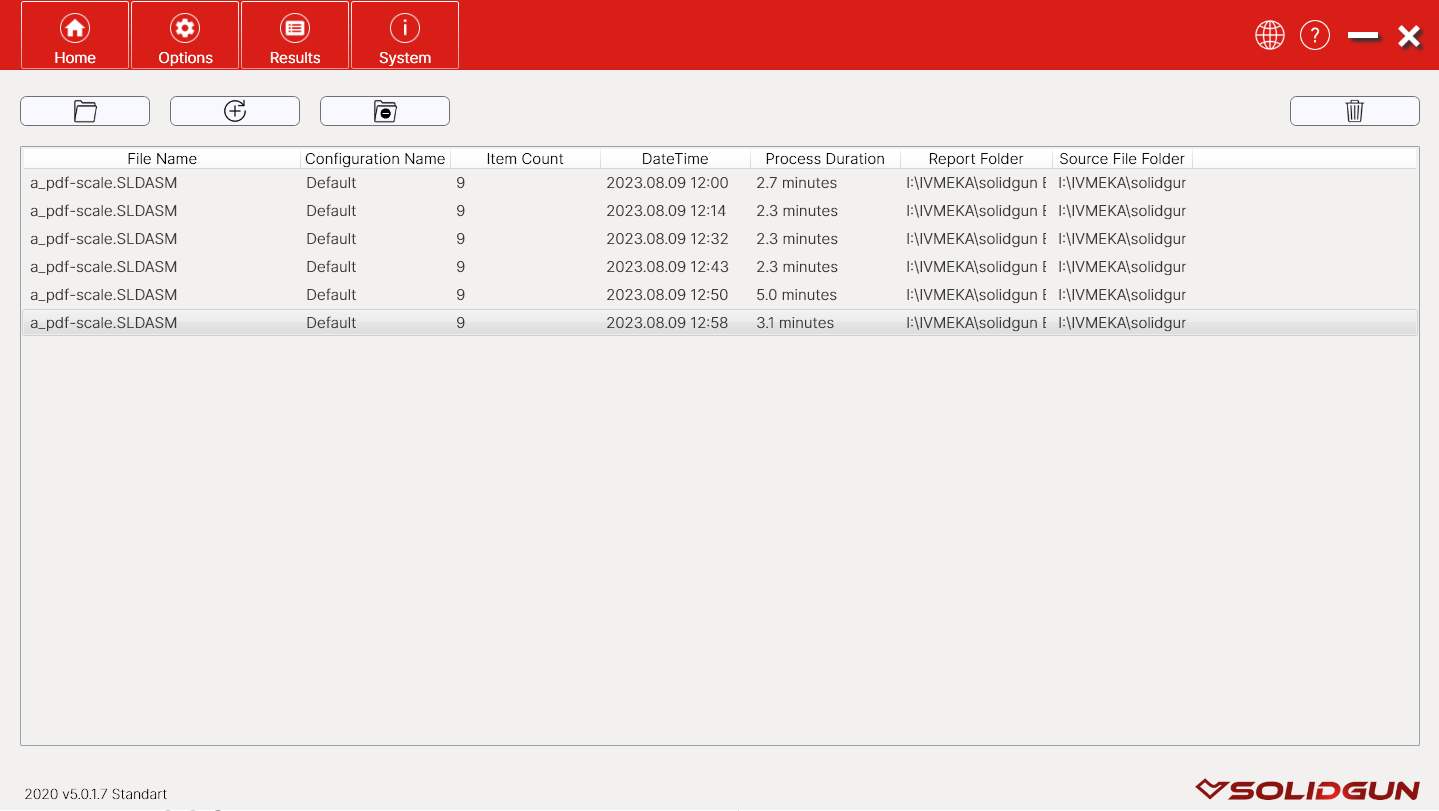Viewport: 1439px width, 811px height.
Task: Sort by Item Count column header
Action: coord(525,158)
